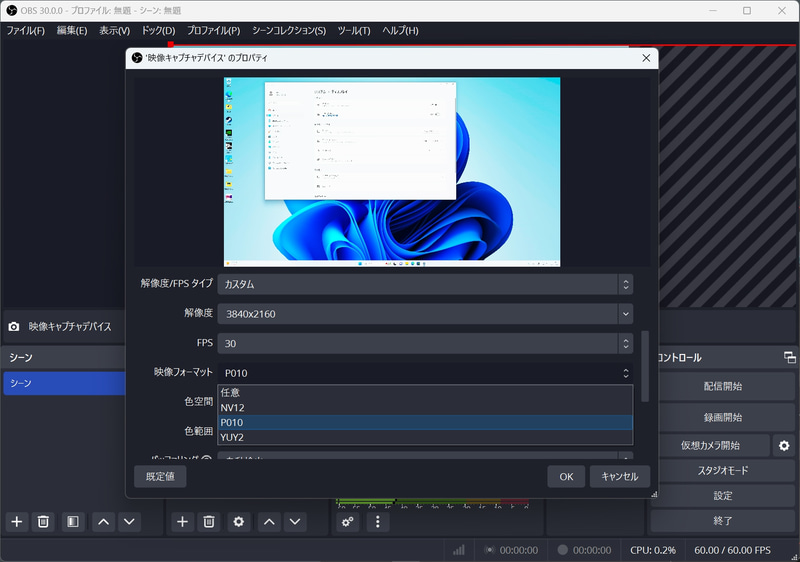Remove selected source with trash icon

click(209, 522)
